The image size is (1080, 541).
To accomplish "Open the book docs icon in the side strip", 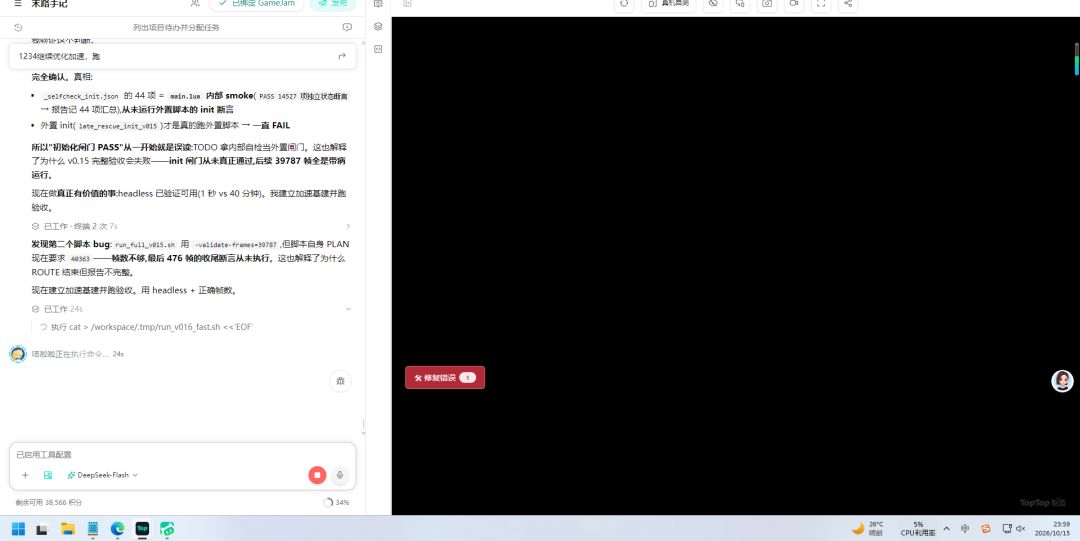I will [378, 3].
